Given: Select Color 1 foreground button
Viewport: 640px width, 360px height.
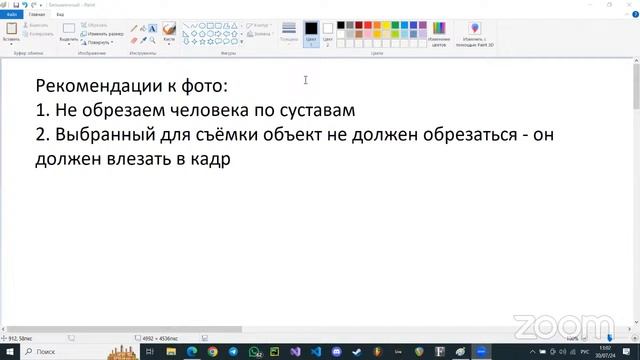Looking at the screenshot, I should pyautogui.click(x=311, y=34).
